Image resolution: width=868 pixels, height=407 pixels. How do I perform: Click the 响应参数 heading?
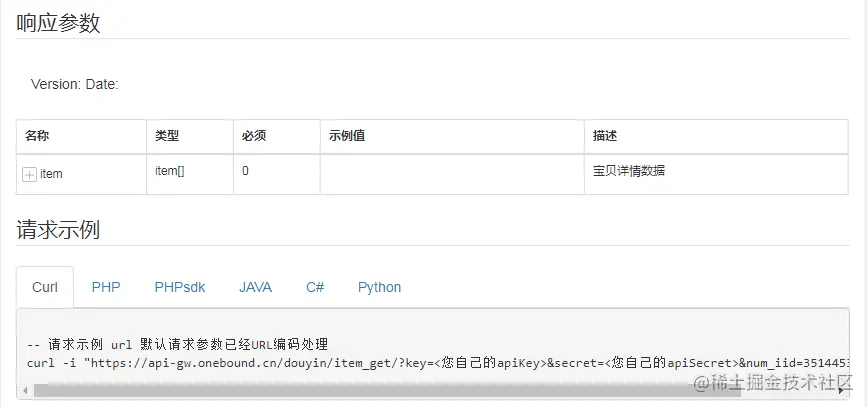58,23
